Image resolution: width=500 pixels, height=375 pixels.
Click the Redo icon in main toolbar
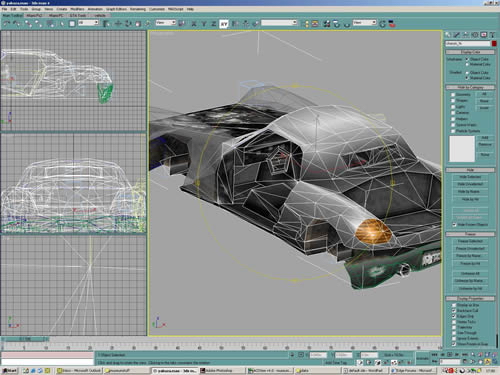pyautogui.click(x=16, y=23)
